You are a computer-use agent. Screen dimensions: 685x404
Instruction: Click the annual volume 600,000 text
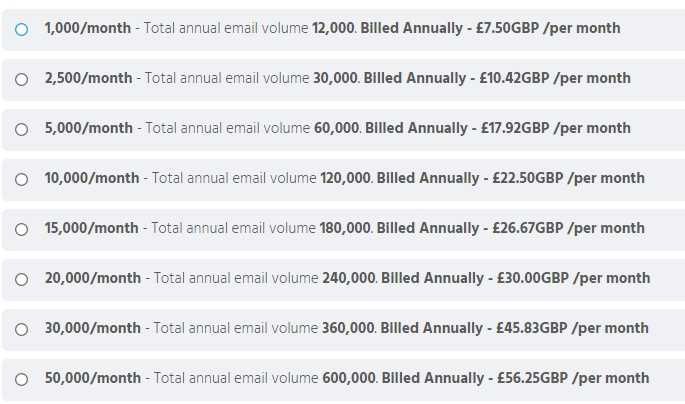349,378
